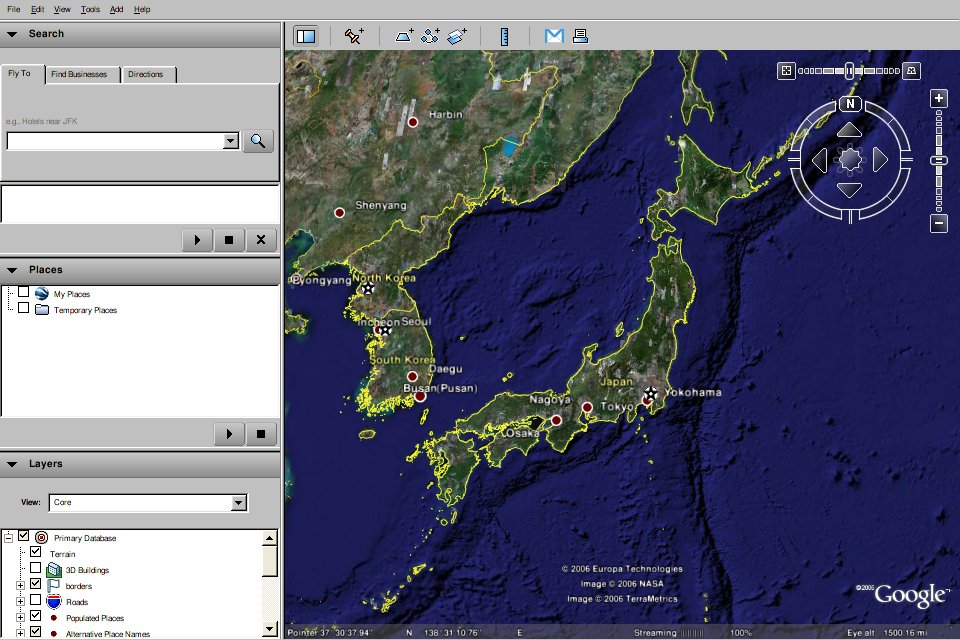Open the ruler measurement tool
Screen dimensions: 960x640
[505, 36]
